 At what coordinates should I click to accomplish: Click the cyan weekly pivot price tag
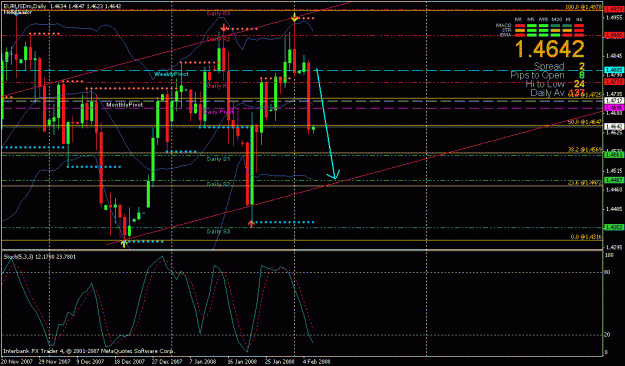614,70
